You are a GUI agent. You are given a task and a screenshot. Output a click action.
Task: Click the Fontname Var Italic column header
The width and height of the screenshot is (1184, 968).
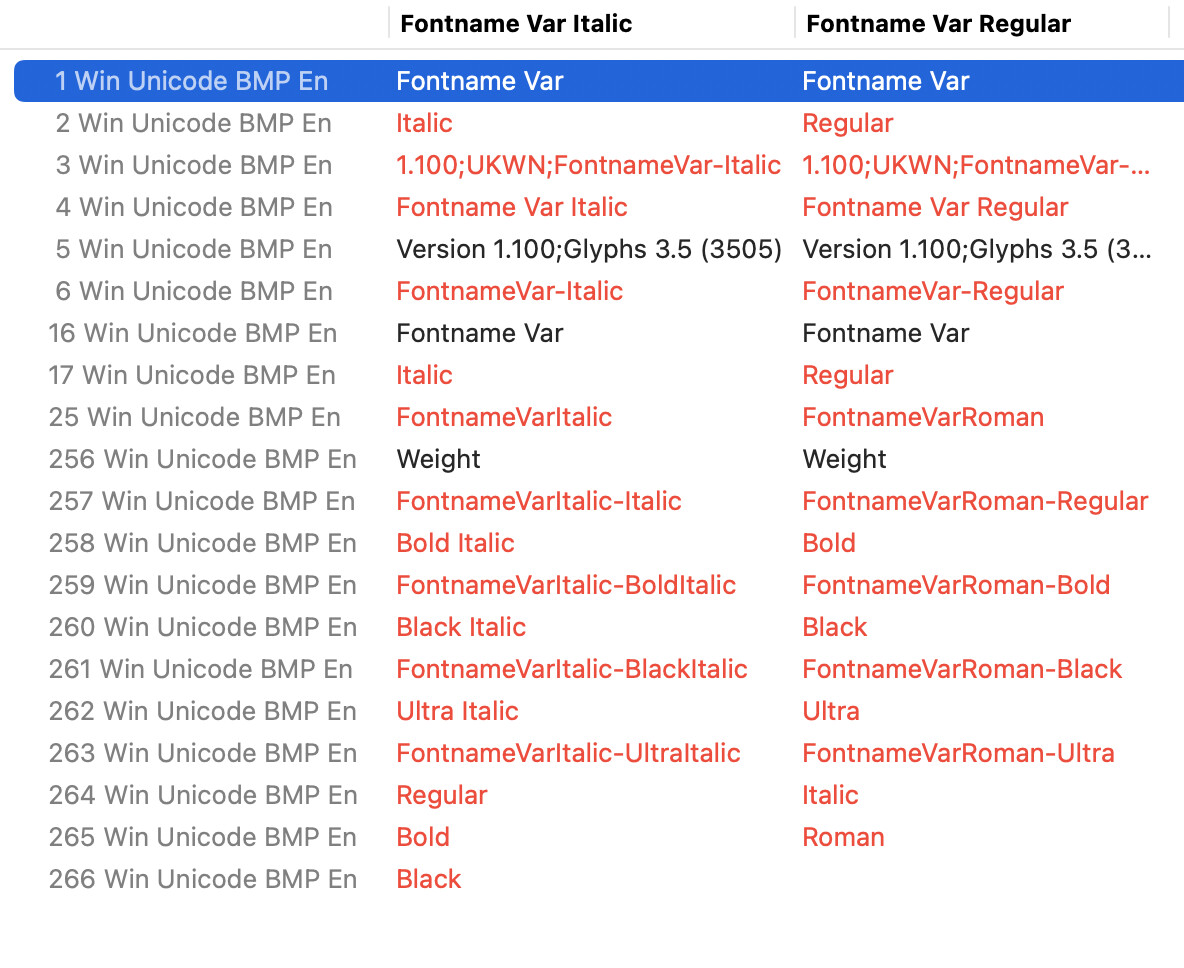click(x=516, y=24)
